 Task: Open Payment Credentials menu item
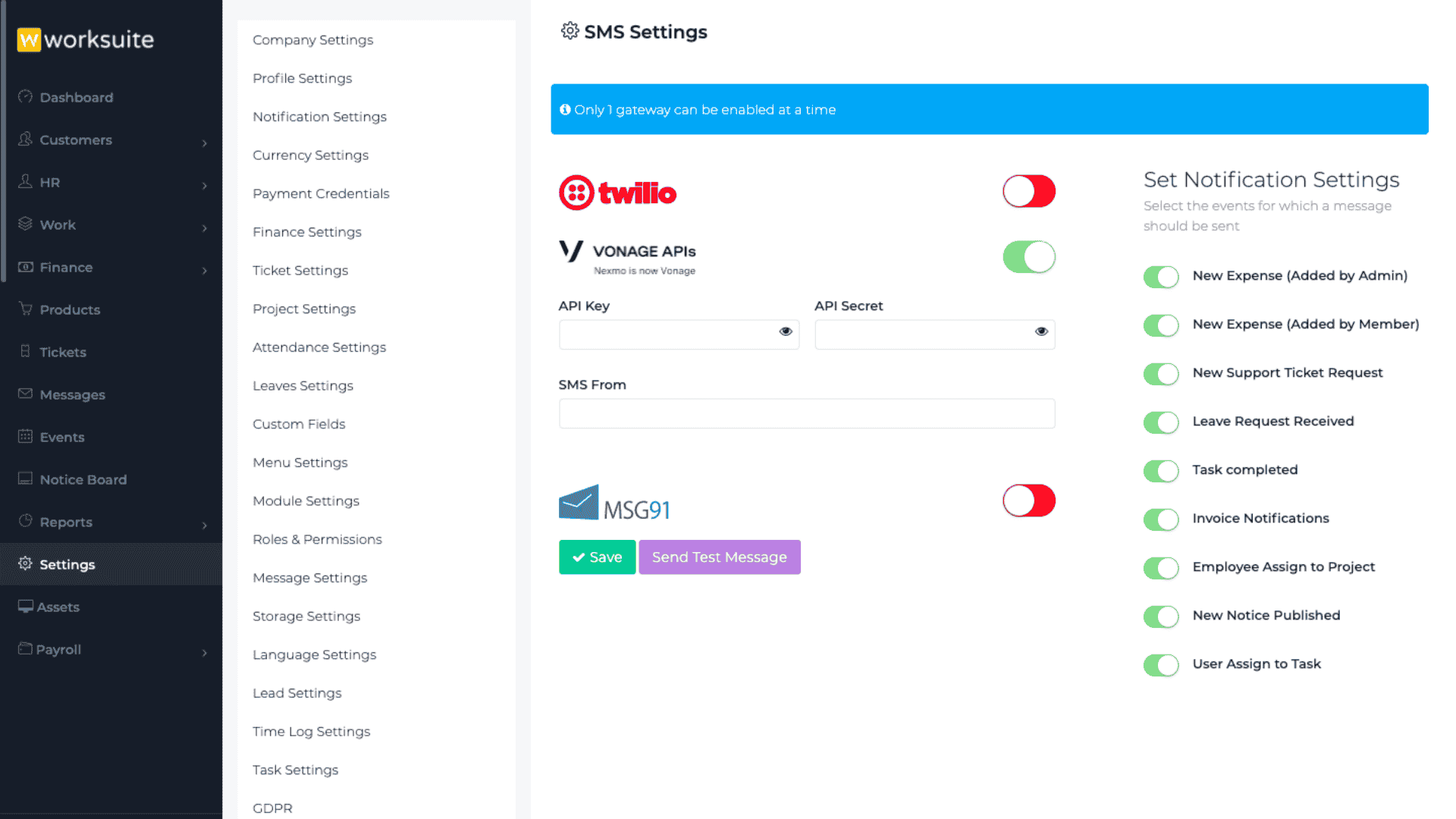[321, 193]
